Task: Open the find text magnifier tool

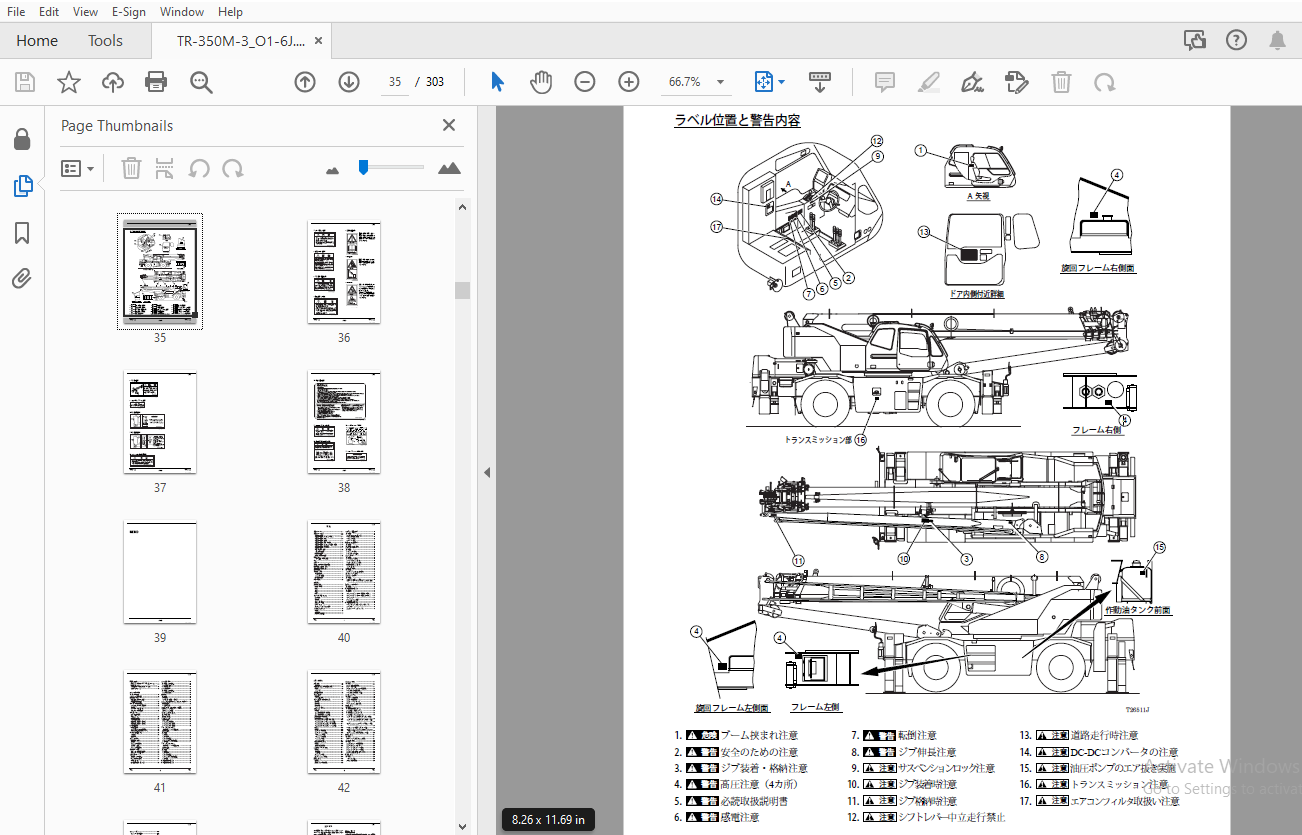Action: click(202, 82)
